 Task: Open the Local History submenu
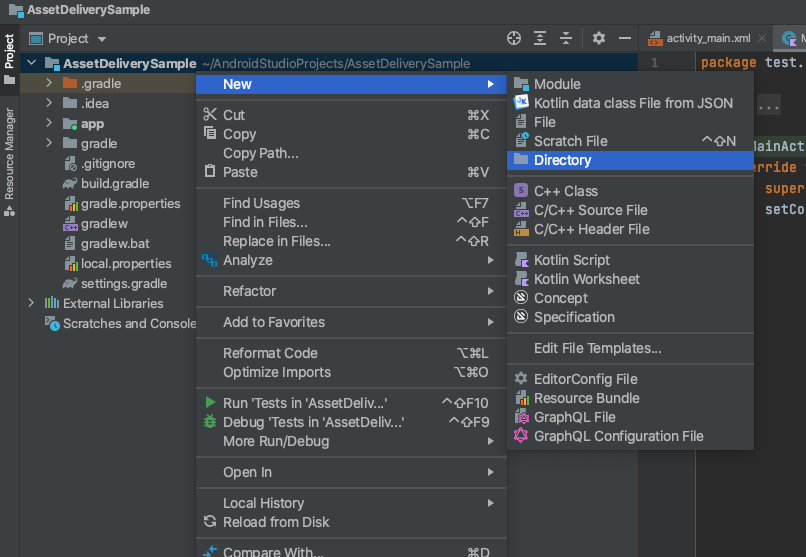351,503
